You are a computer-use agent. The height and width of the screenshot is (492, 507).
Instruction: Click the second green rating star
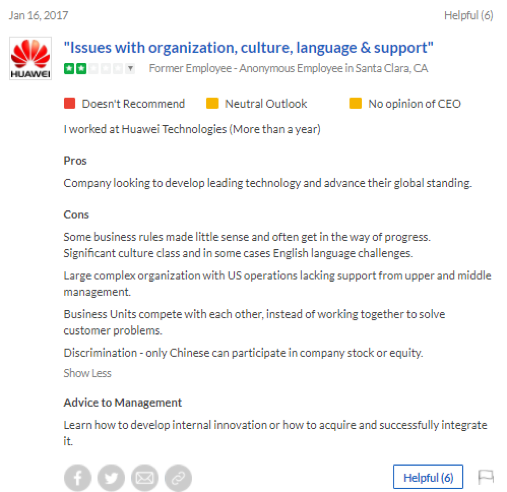(x=81, y=69)
